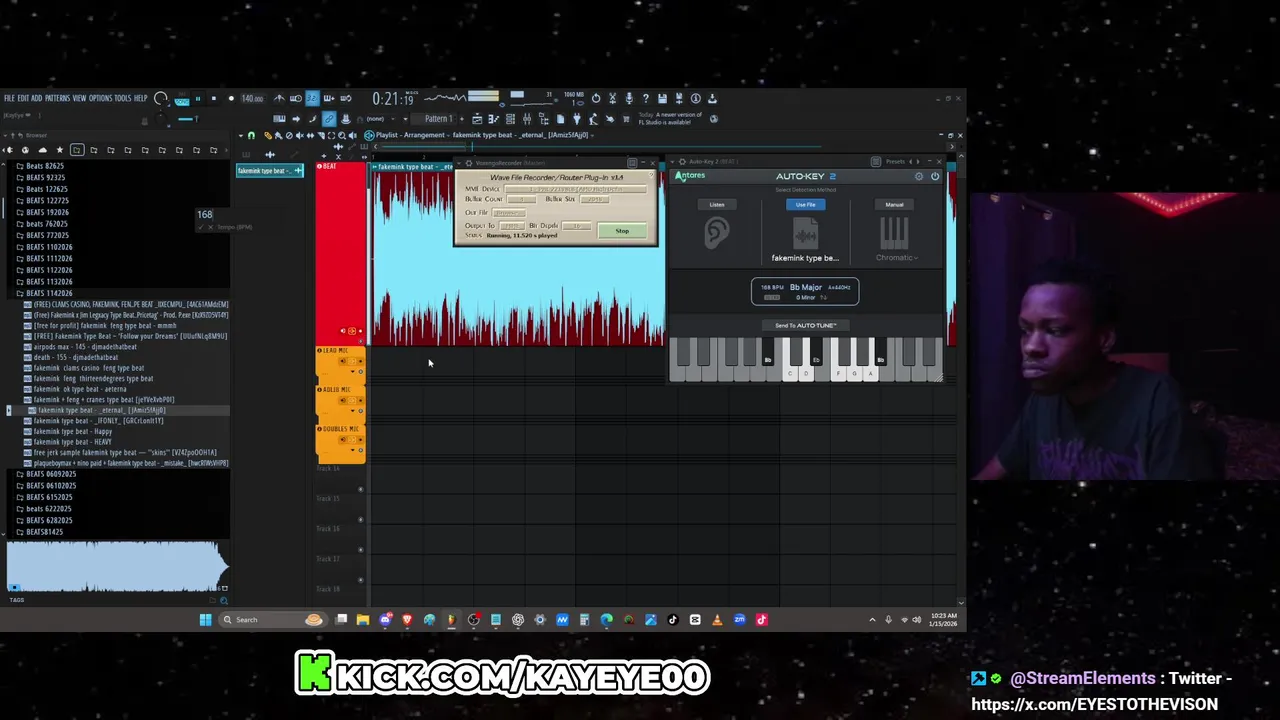1280x720 pixels.
Task: Open the HELP menu
Action: (x=141, y=98)
